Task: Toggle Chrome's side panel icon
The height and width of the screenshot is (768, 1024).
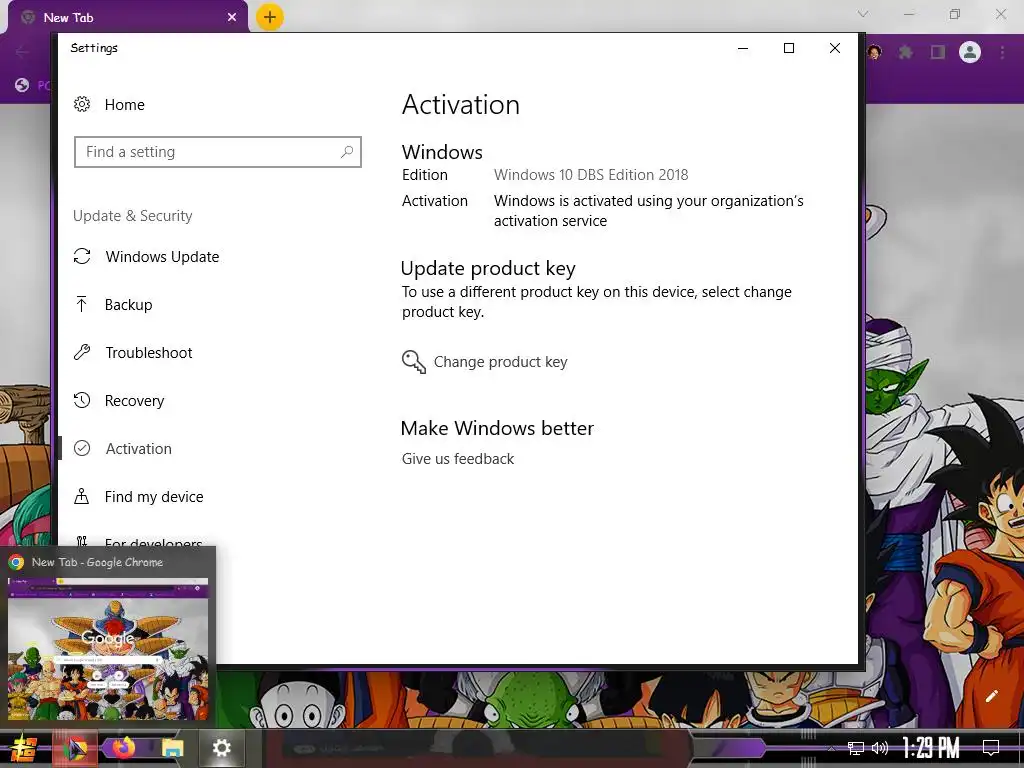Action: click(938, 52)
